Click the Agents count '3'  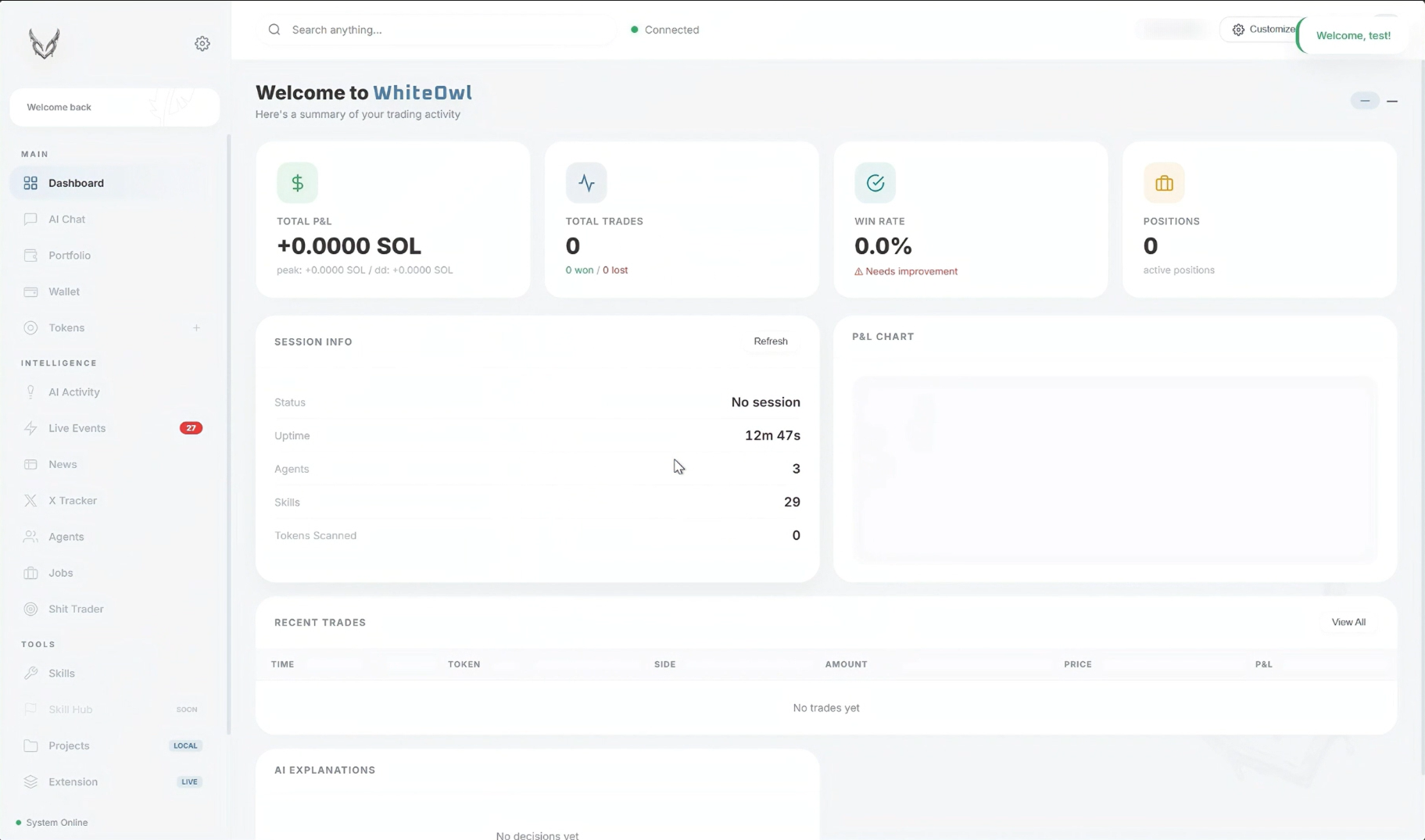(796, 469)
